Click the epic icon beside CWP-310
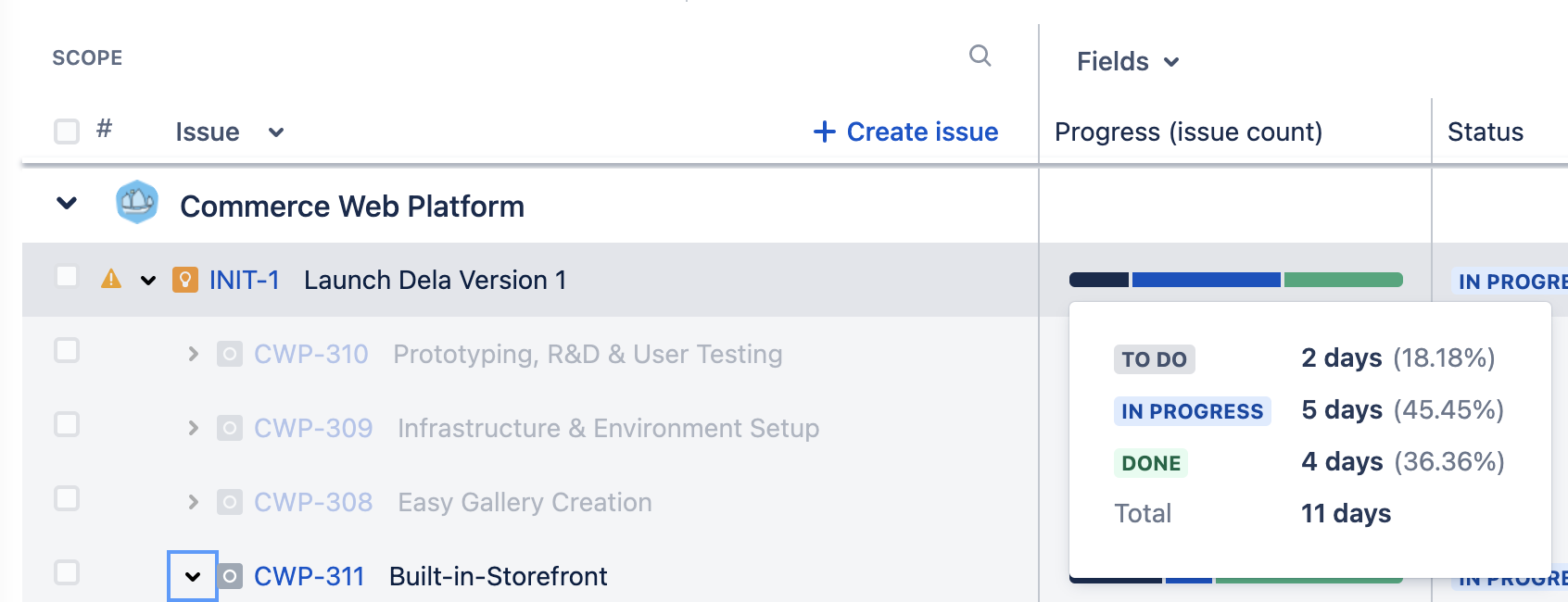Screen dimensions: 1568x602 coord(230,354)
